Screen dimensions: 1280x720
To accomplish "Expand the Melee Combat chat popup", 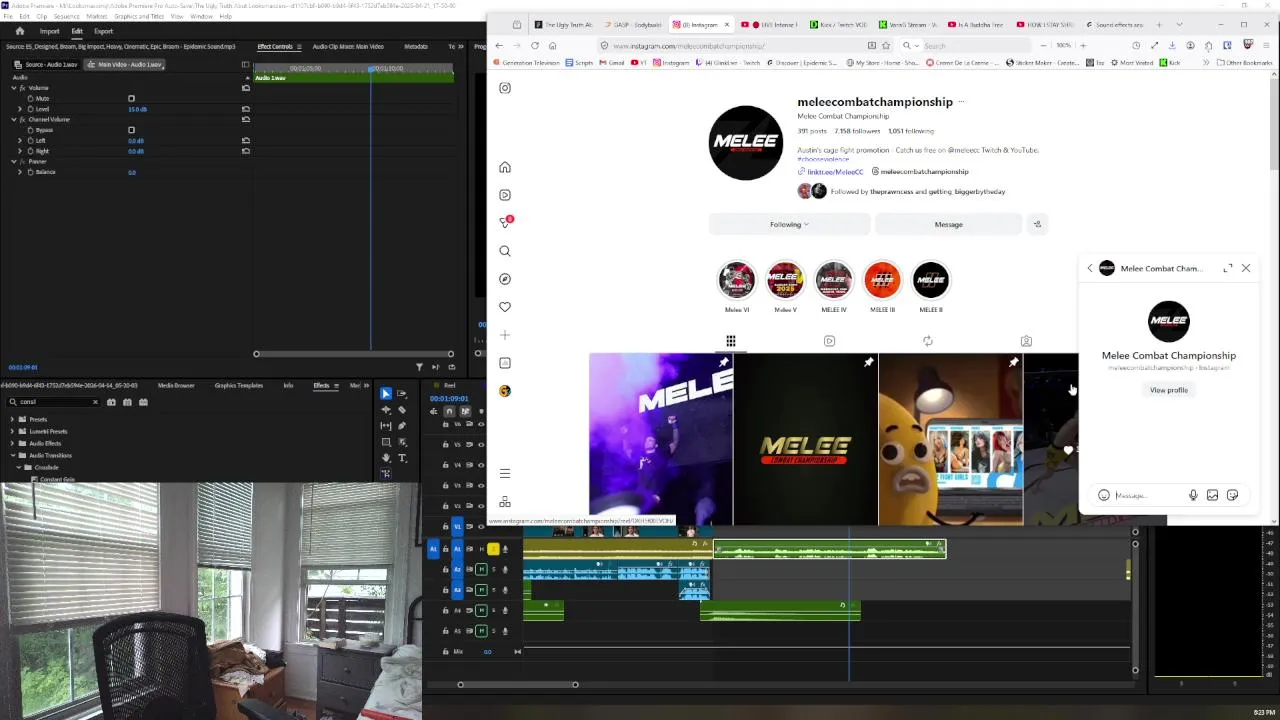I will click(x=1228, y=268).
